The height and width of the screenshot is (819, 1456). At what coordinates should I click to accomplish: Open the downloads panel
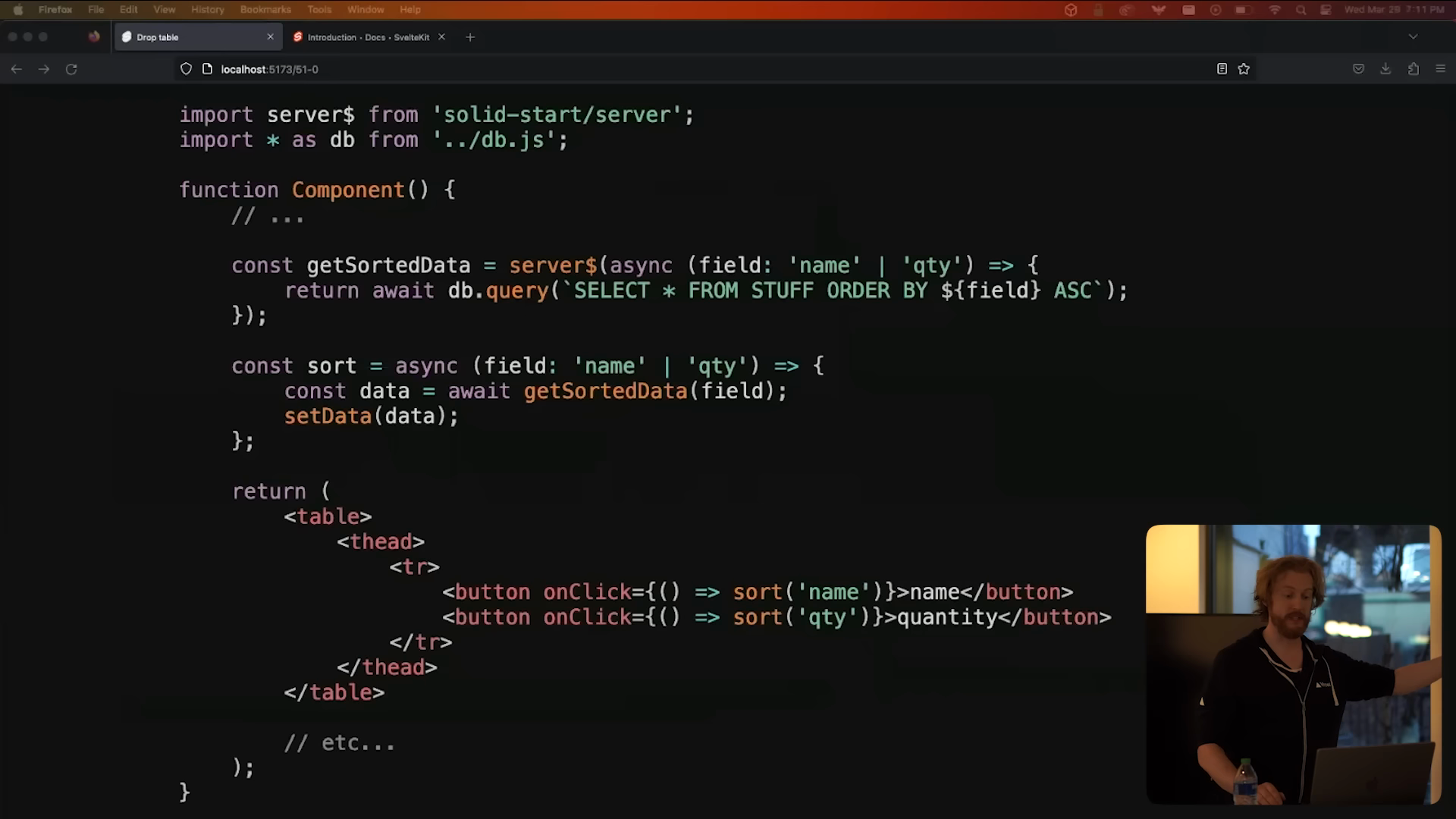click(x=1385, y=69)
